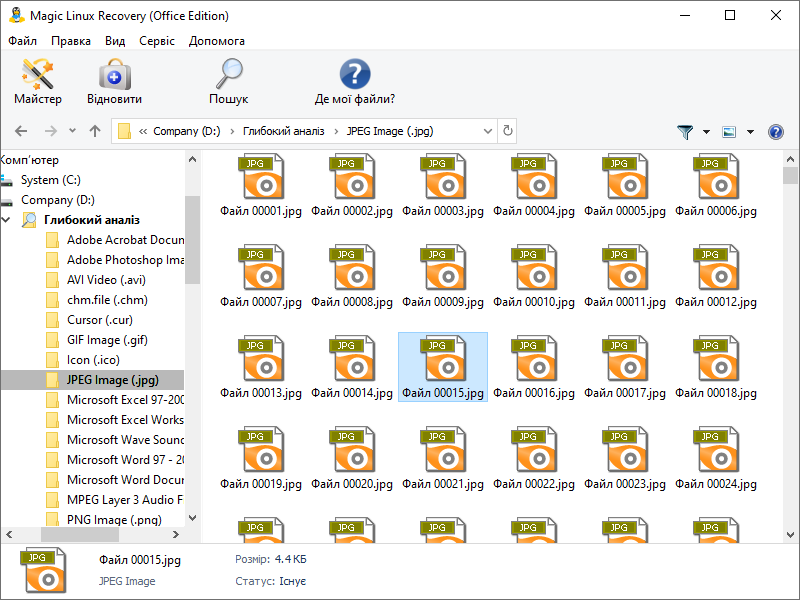The height and width of the screenshot is (600, 800).
Task: Click Глибокий аналіз breadcrumb segment
Action: pos(283,131)
